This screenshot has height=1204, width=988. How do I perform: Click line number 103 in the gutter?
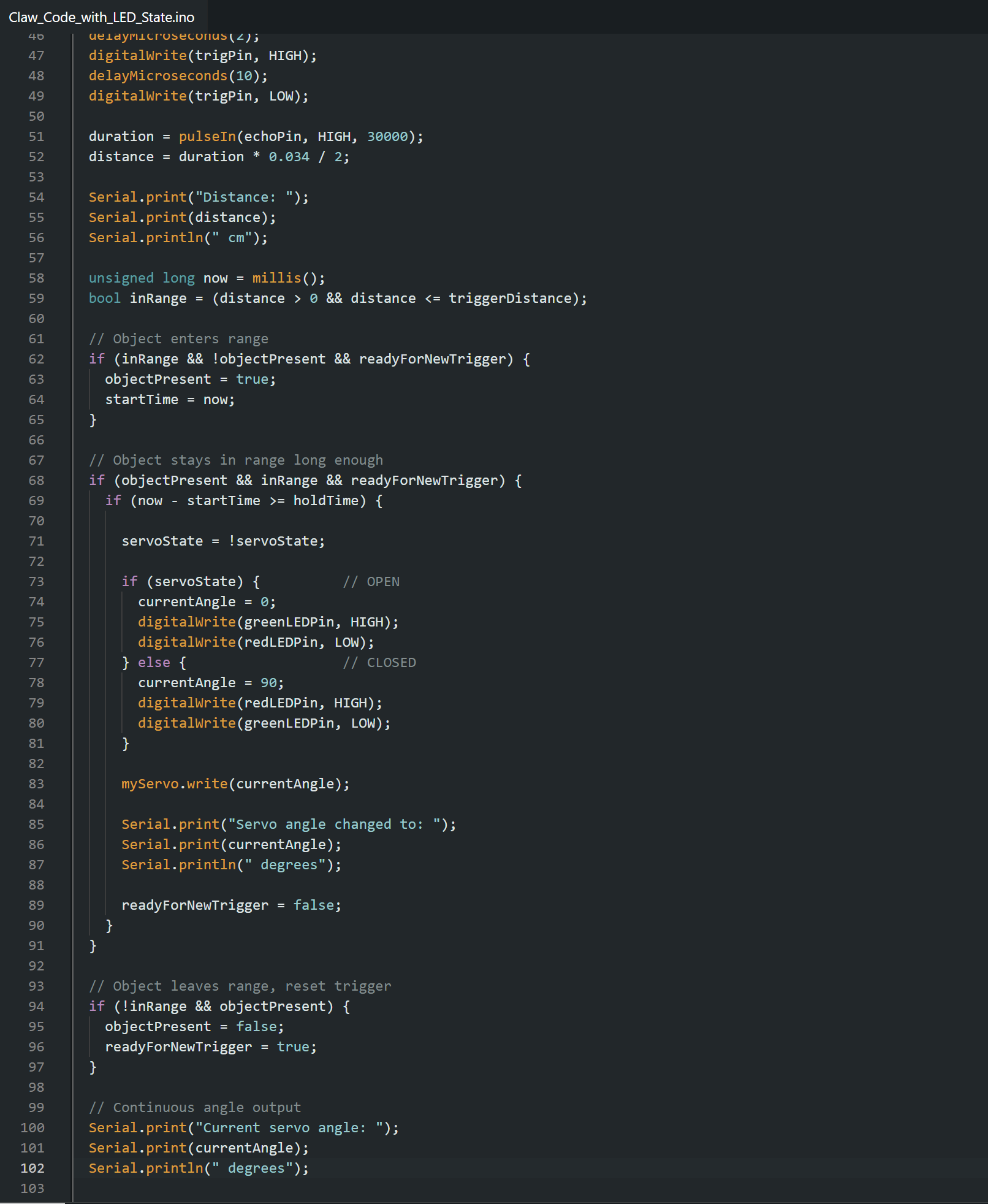click(32, 1189)
